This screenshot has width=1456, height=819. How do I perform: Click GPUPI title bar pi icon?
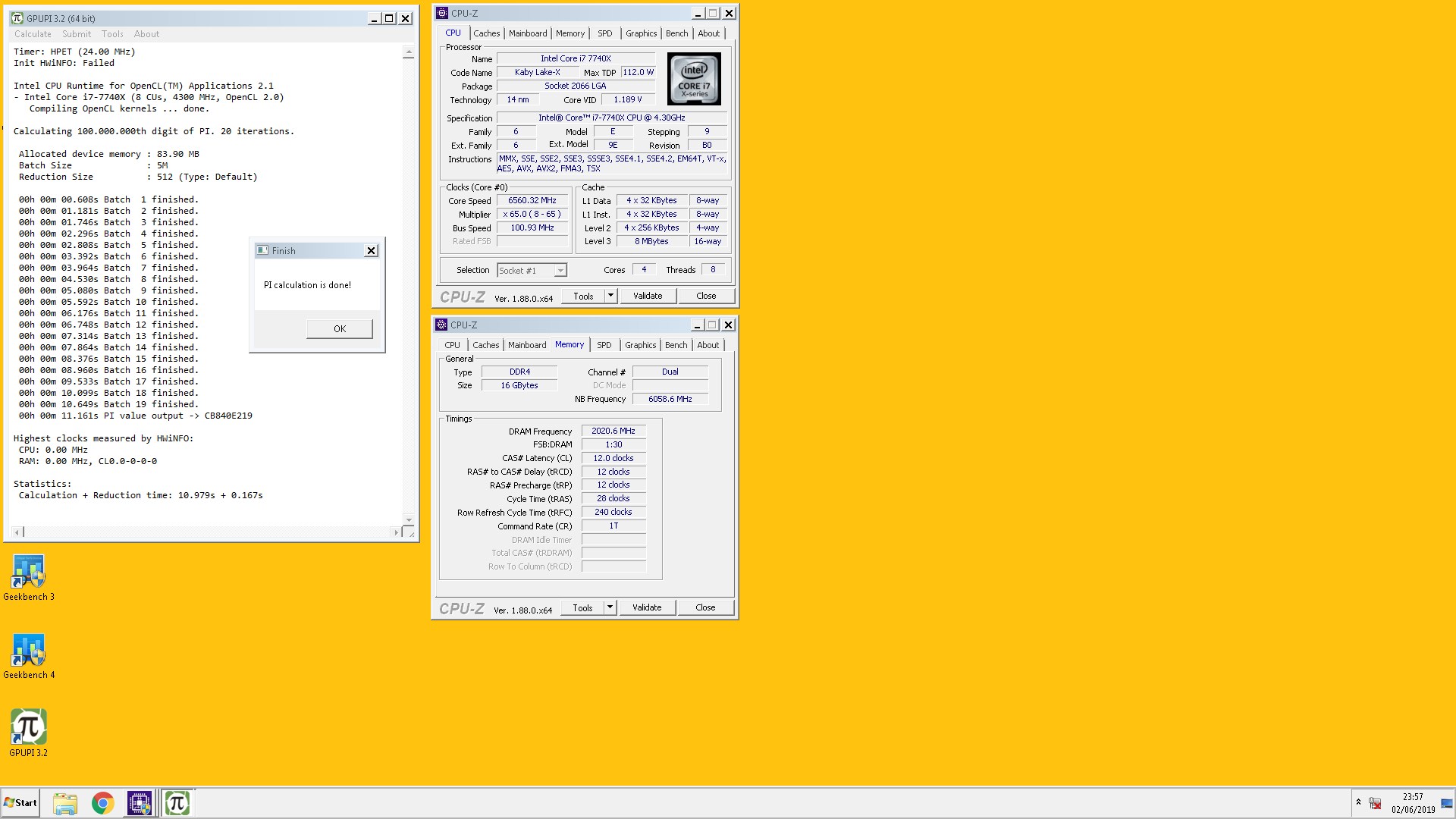[17, 18]
